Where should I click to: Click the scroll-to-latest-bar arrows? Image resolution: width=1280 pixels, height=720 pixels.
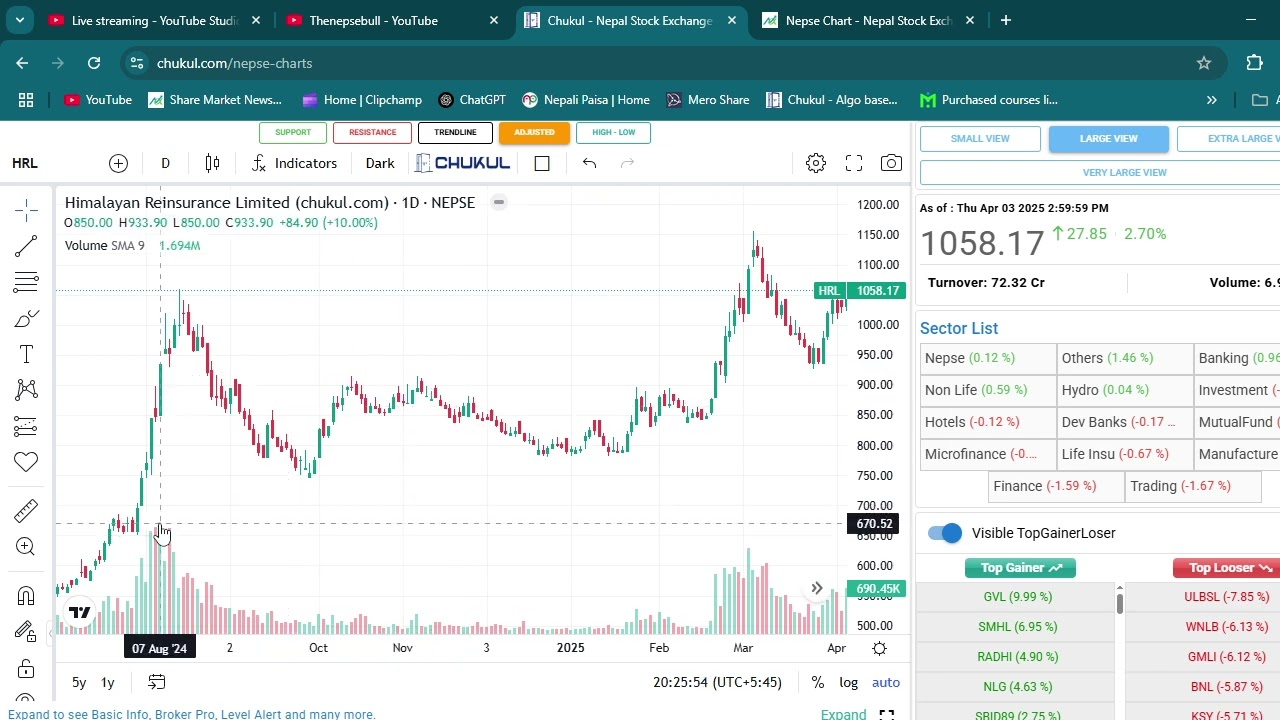click(817, 589)
